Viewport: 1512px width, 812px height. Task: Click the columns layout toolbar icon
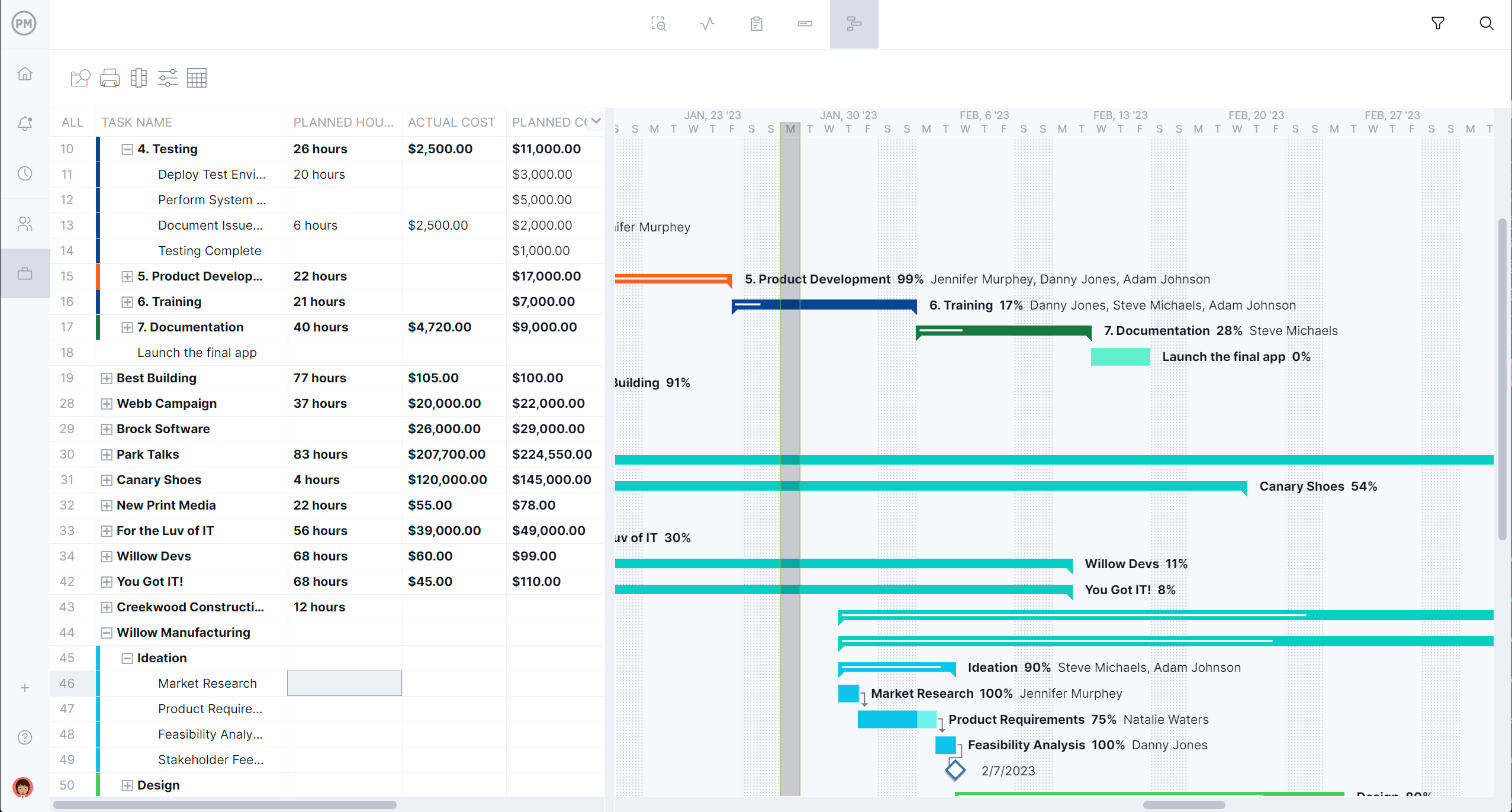click(139, 78)
